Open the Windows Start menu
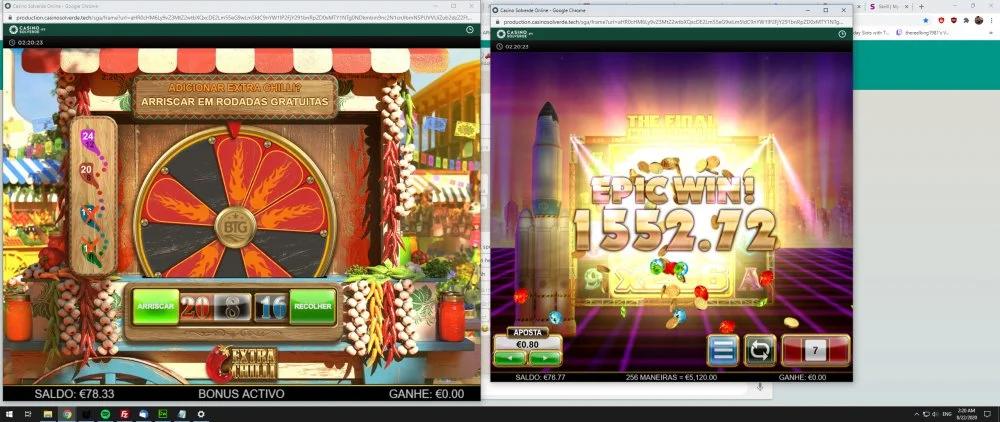The height and width of the screenshot is (422, 1000). pos(9,414)
